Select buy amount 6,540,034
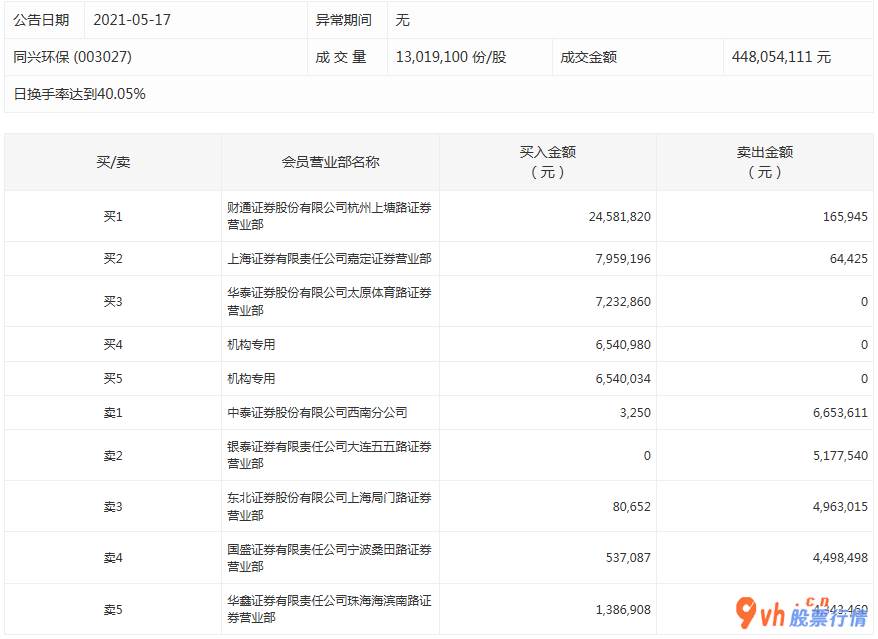Viewport: 878px width, 639px height. (x=623, y=378)
